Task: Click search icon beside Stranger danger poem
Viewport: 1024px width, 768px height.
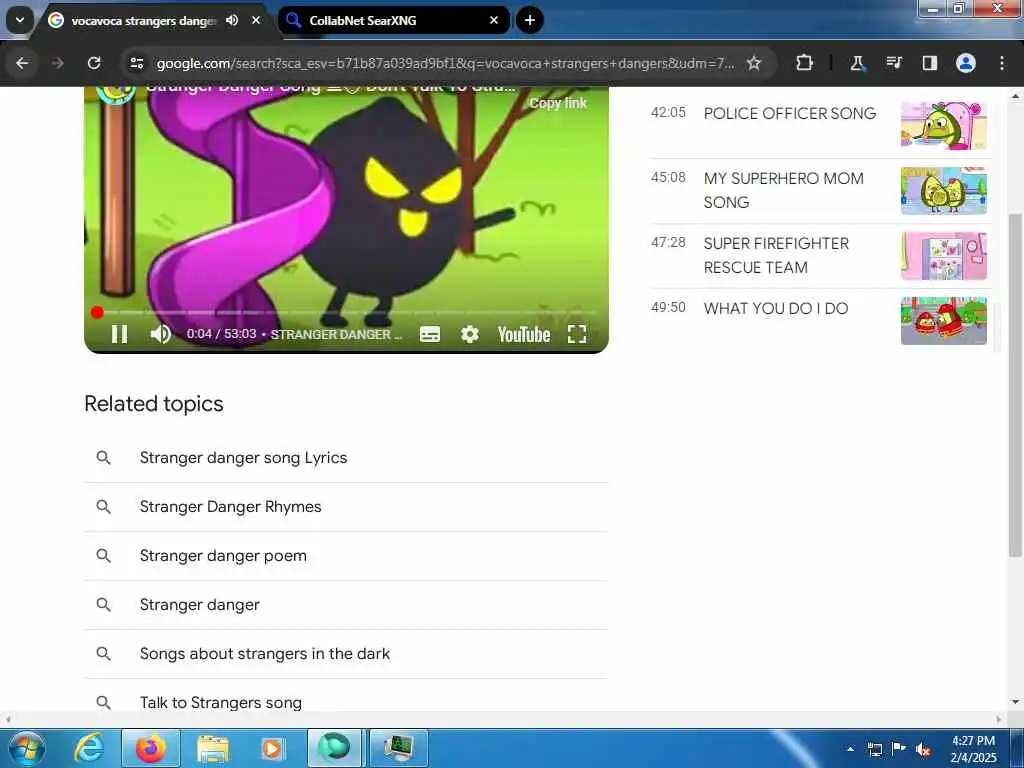Action: 103,556
